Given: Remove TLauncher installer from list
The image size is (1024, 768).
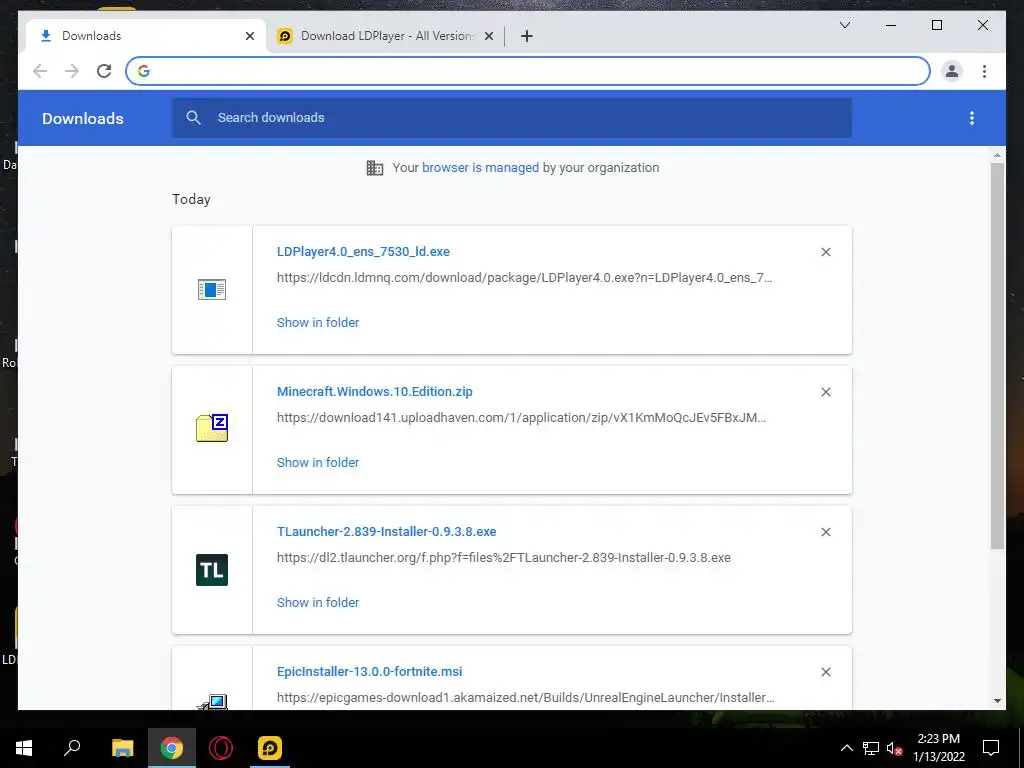Looking at the screenshot, I should [x=825, y=532].
